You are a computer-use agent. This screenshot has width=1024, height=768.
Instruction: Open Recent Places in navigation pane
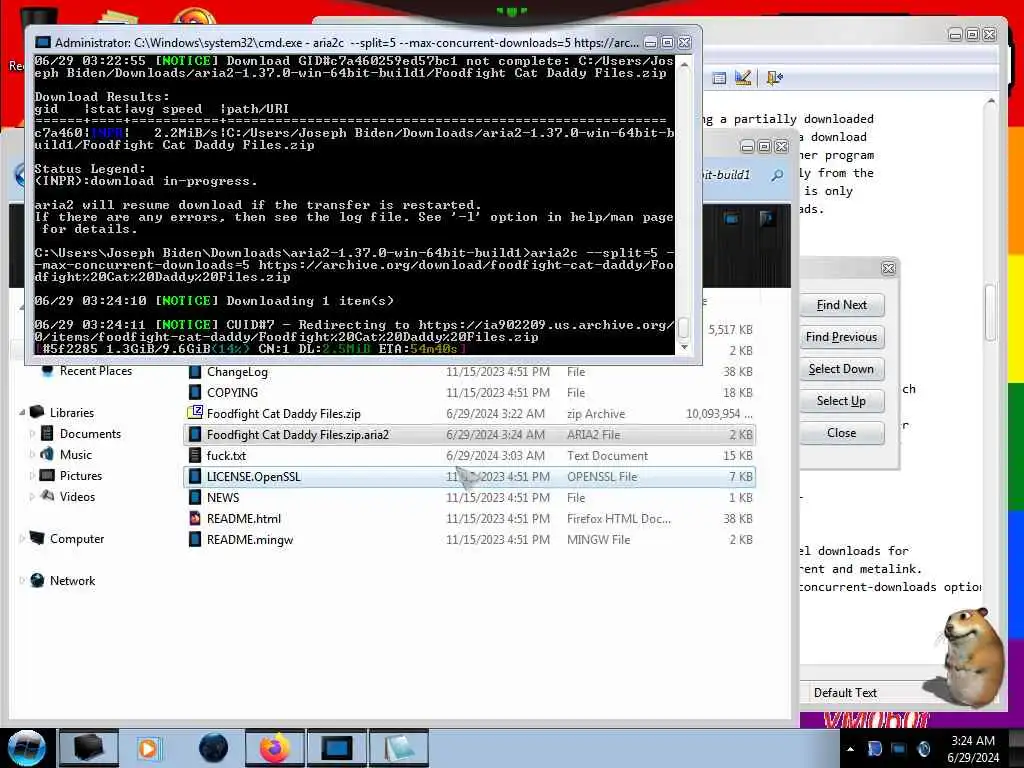tap(95, 371)
